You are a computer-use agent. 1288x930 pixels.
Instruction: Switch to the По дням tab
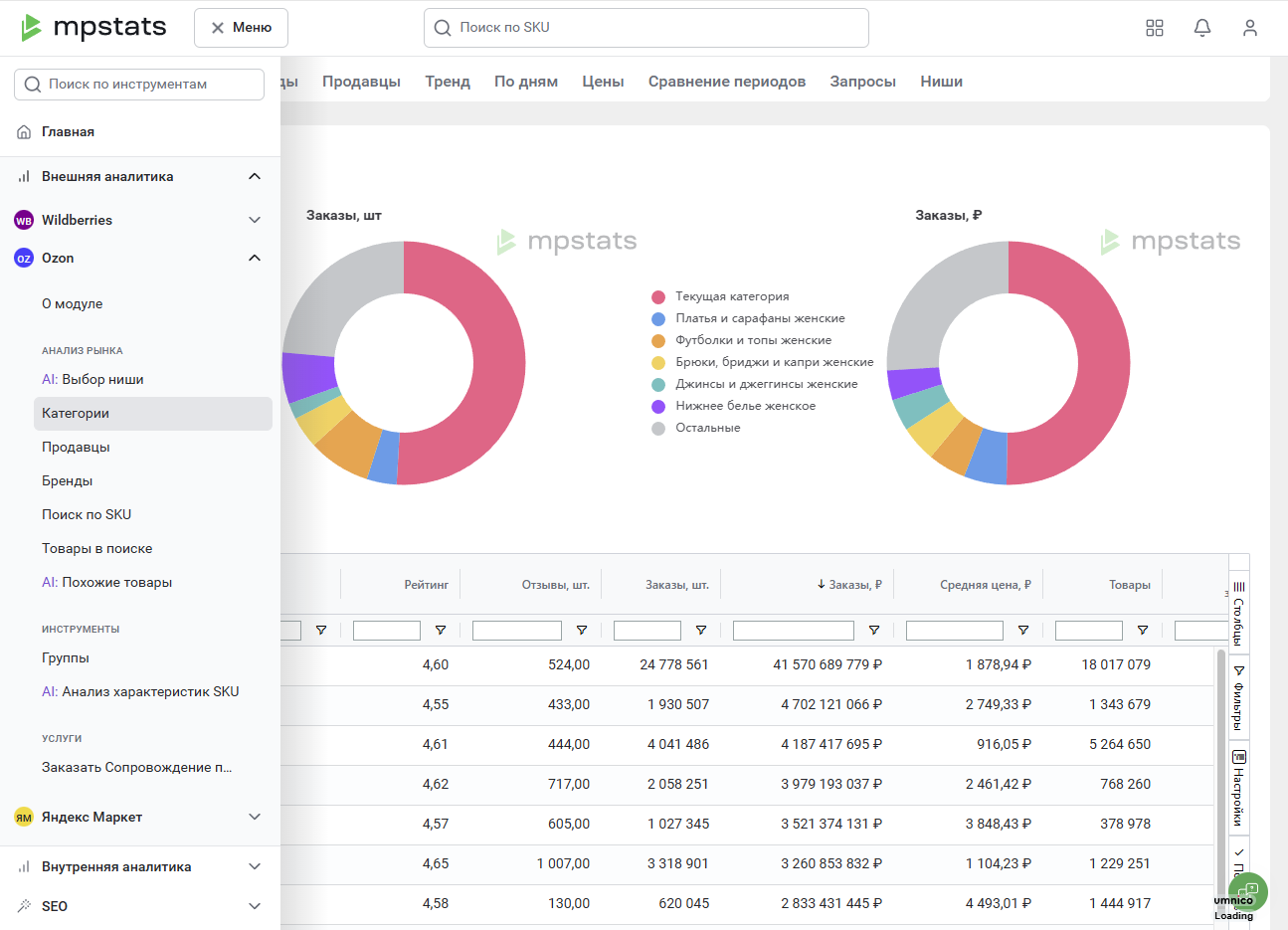(526, 82)
